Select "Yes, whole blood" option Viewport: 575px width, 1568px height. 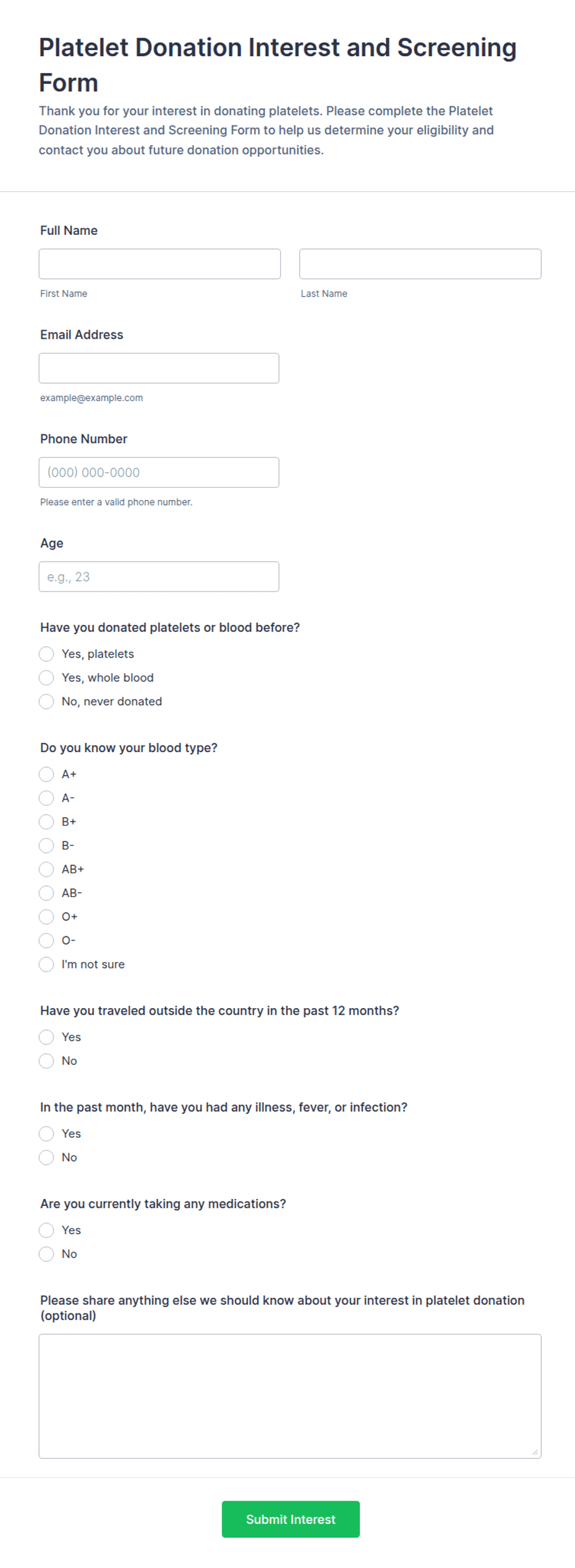46,678
